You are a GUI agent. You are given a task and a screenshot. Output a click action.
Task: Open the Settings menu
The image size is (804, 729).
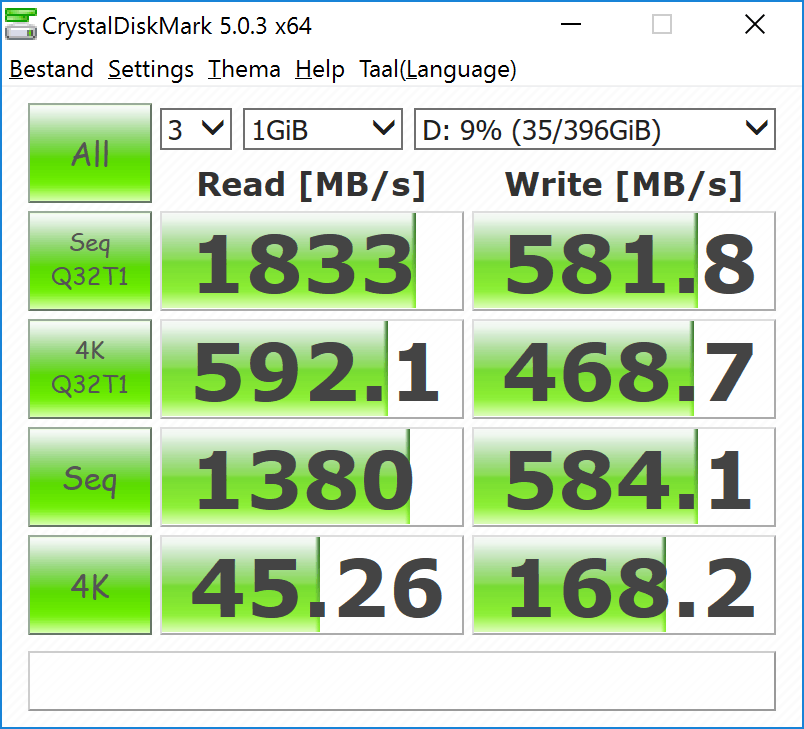(151, 69)
